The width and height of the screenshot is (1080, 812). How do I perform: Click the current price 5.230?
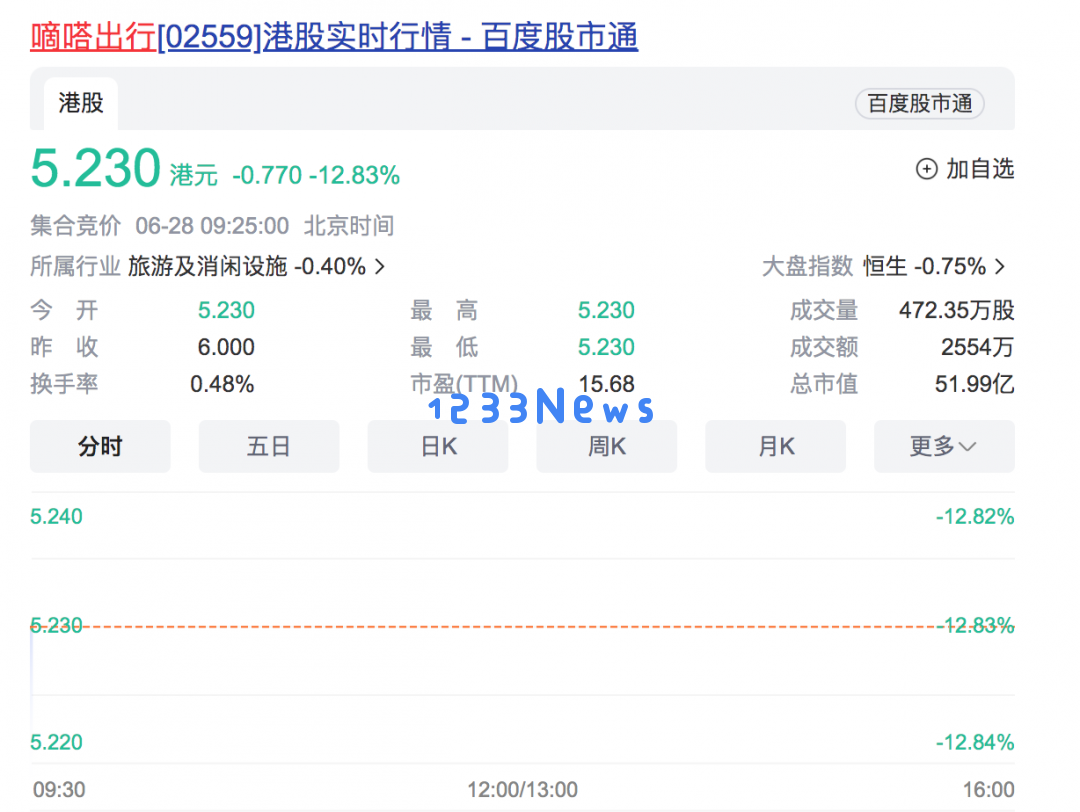(96, 168)
